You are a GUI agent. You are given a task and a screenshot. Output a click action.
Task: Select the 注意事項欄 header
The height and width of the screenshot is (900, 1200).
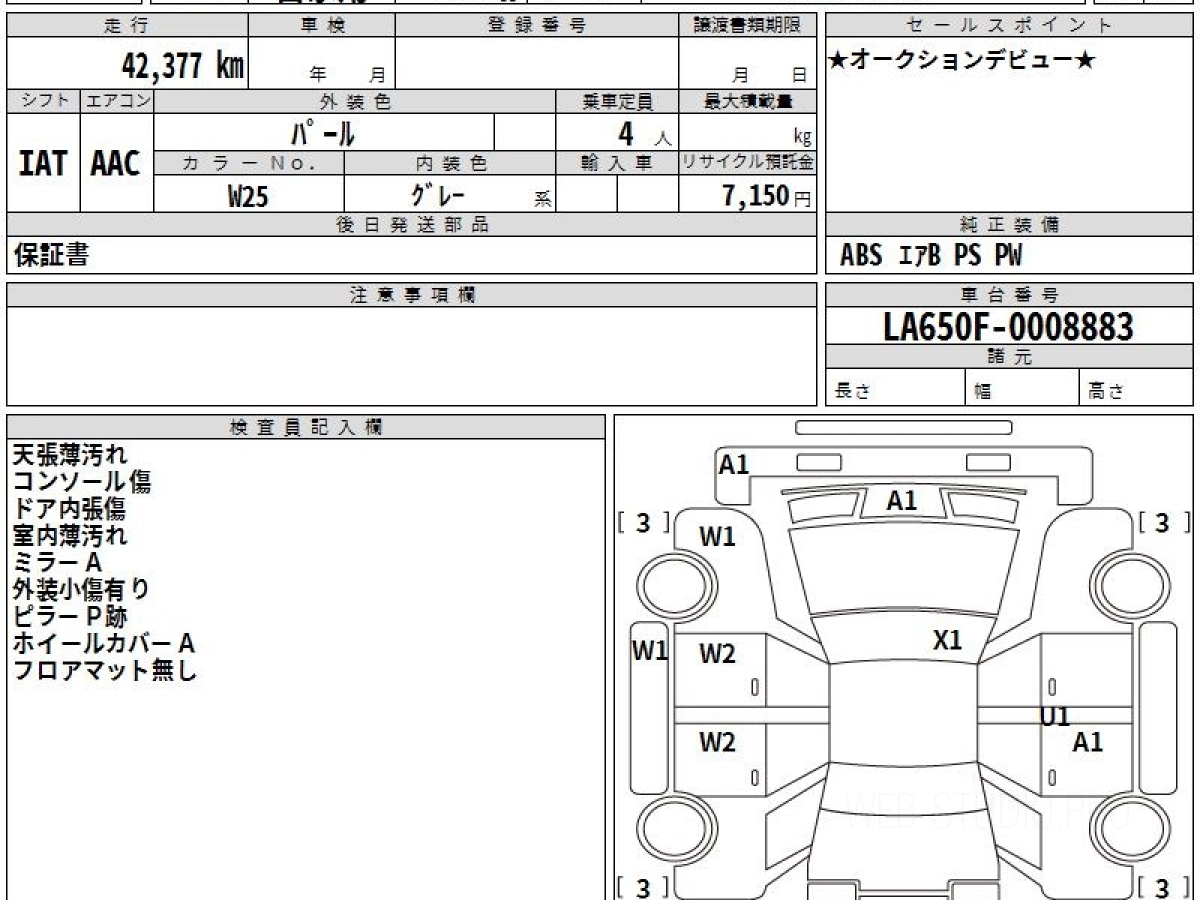coord(411,295)
